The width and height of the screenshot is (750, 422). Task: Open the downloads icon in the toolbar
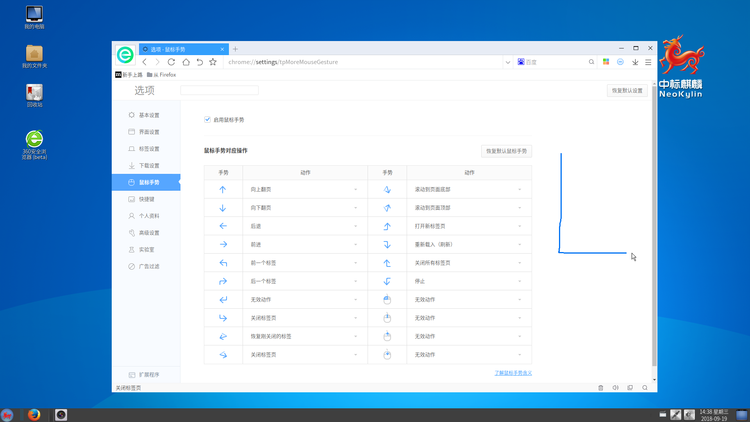click(635, 62)
